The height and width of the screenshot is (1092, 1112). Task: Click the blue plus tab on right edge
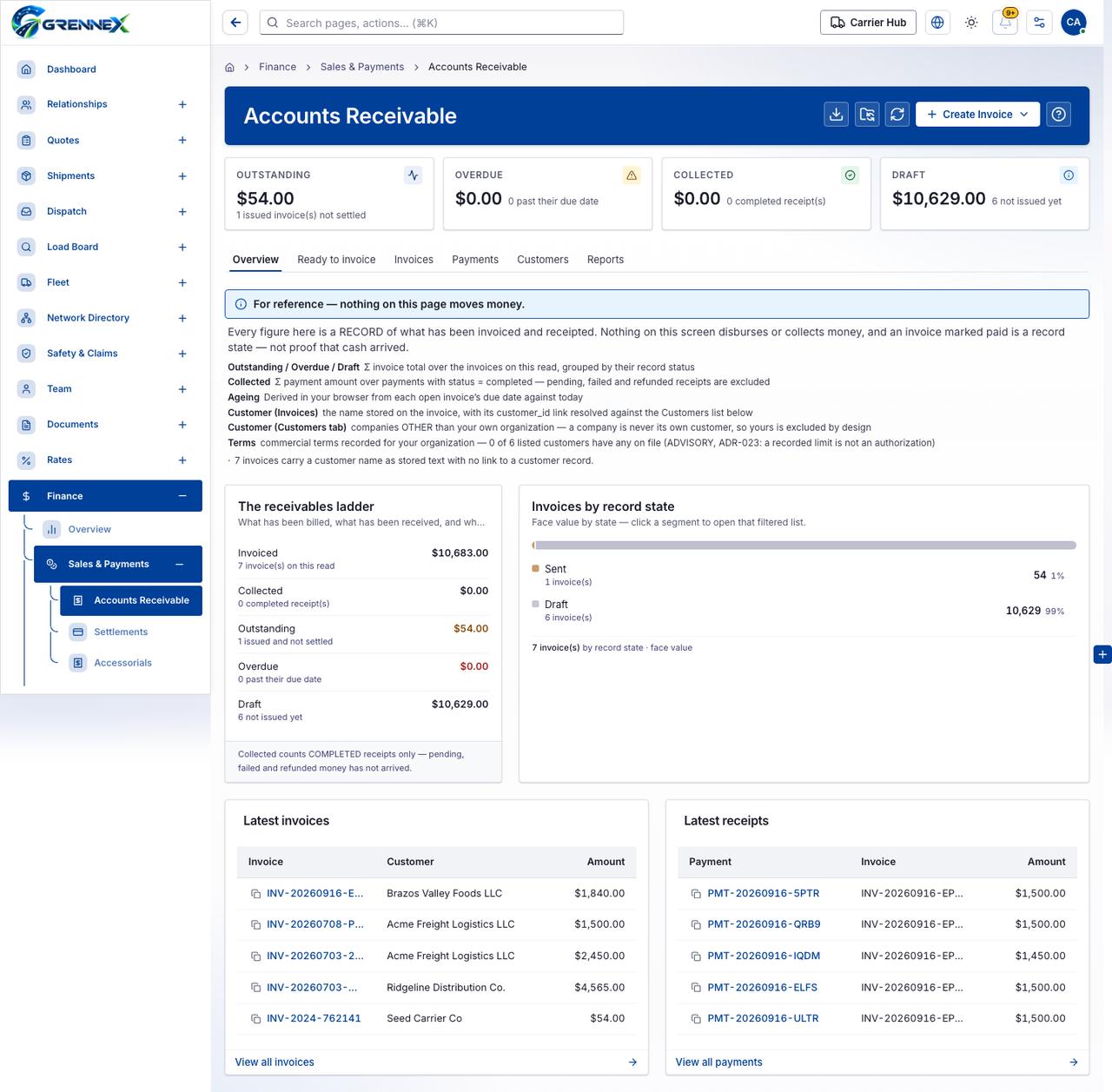point(1102,654)
